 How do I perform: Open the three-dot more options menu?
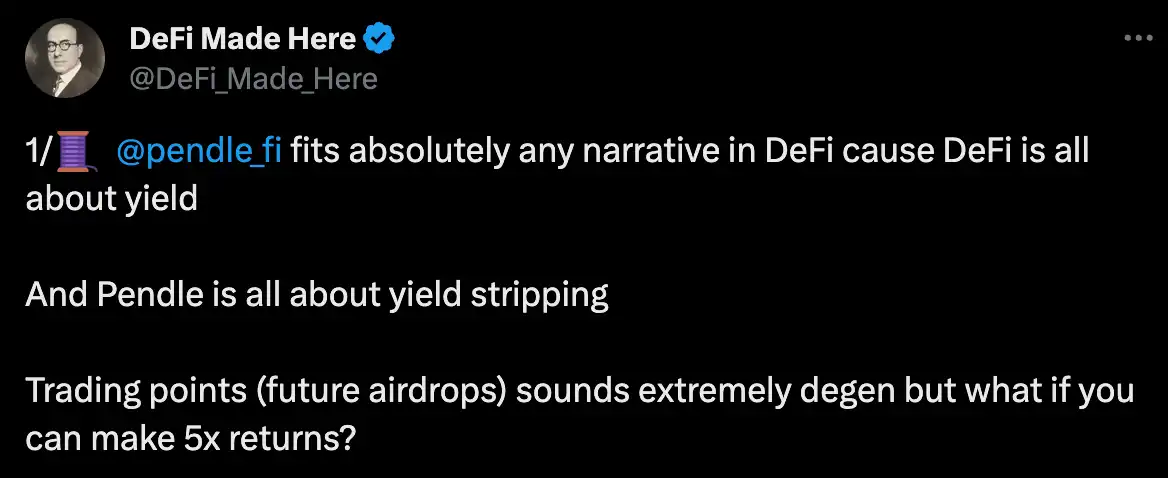pyautogui.click(x=1139, y=37)
